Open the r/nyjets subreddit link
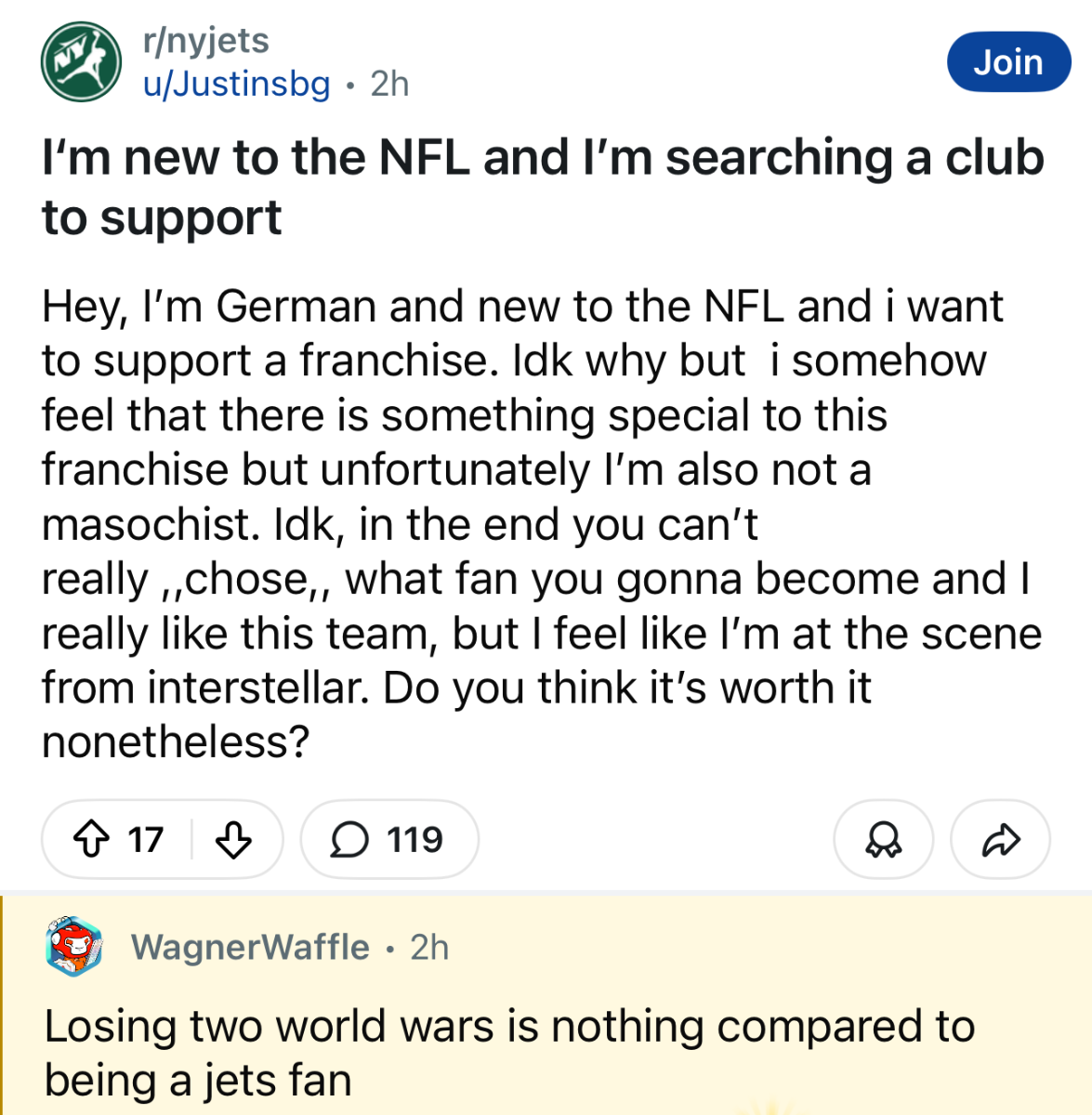Screen dimensions: 1092x1115 coord(205,40)
